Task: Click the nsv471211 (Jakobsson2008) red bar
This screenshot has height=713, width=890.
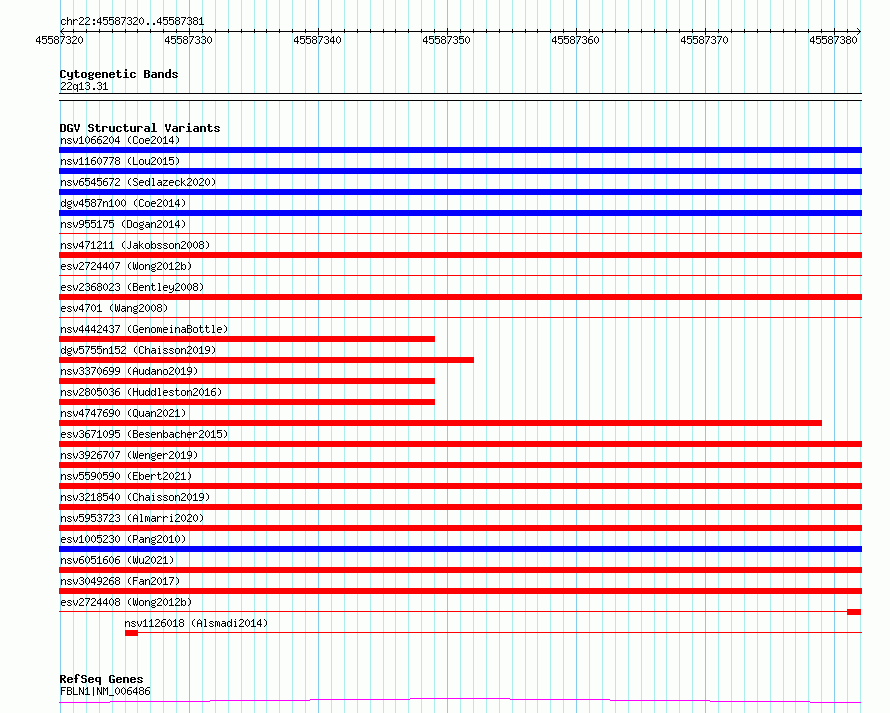Action: (460, 255)
